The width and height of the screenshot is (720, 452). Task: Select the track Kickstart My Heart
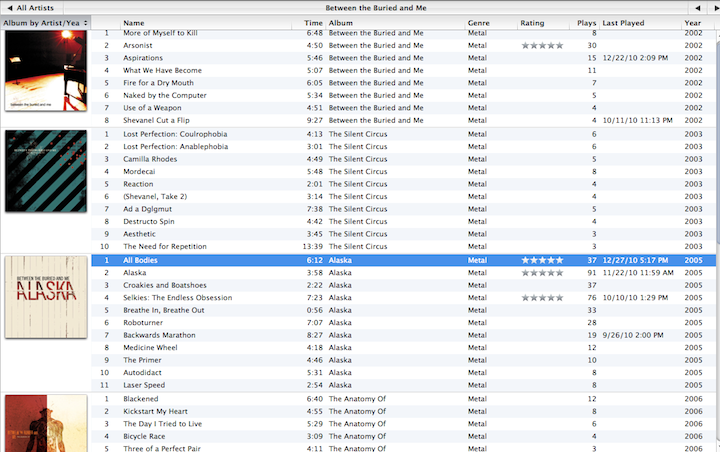(x=155, y=411)
